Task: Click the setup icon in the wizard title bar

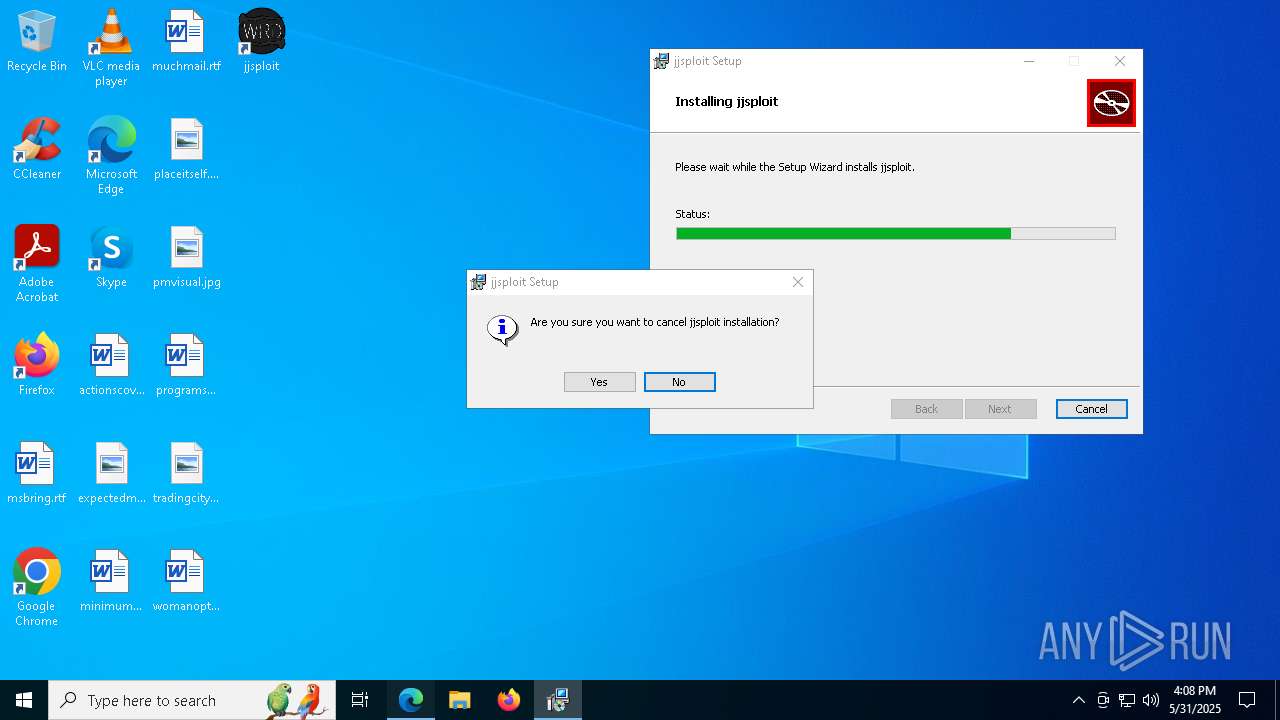Action: 661,61
